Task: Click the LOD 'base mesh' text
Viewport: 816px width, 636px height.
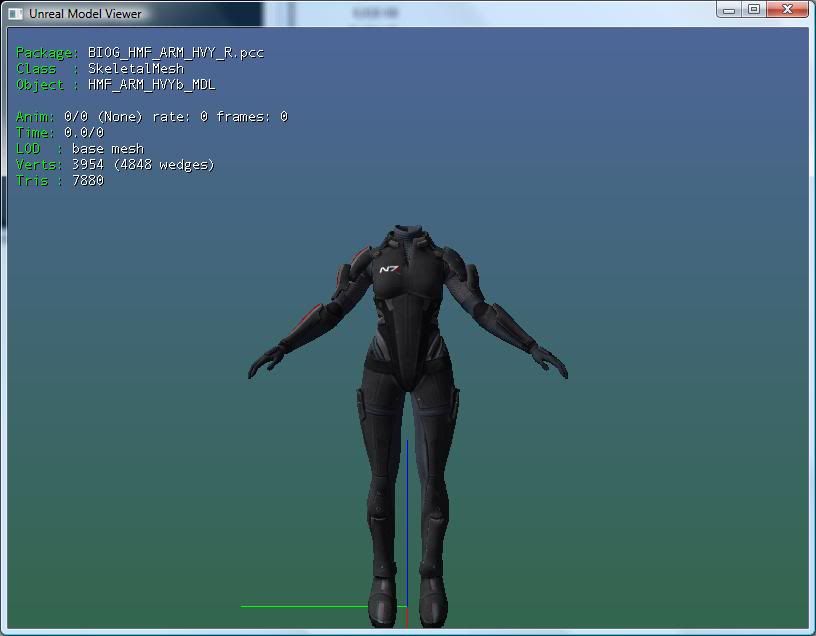Action: click(108, 149)
